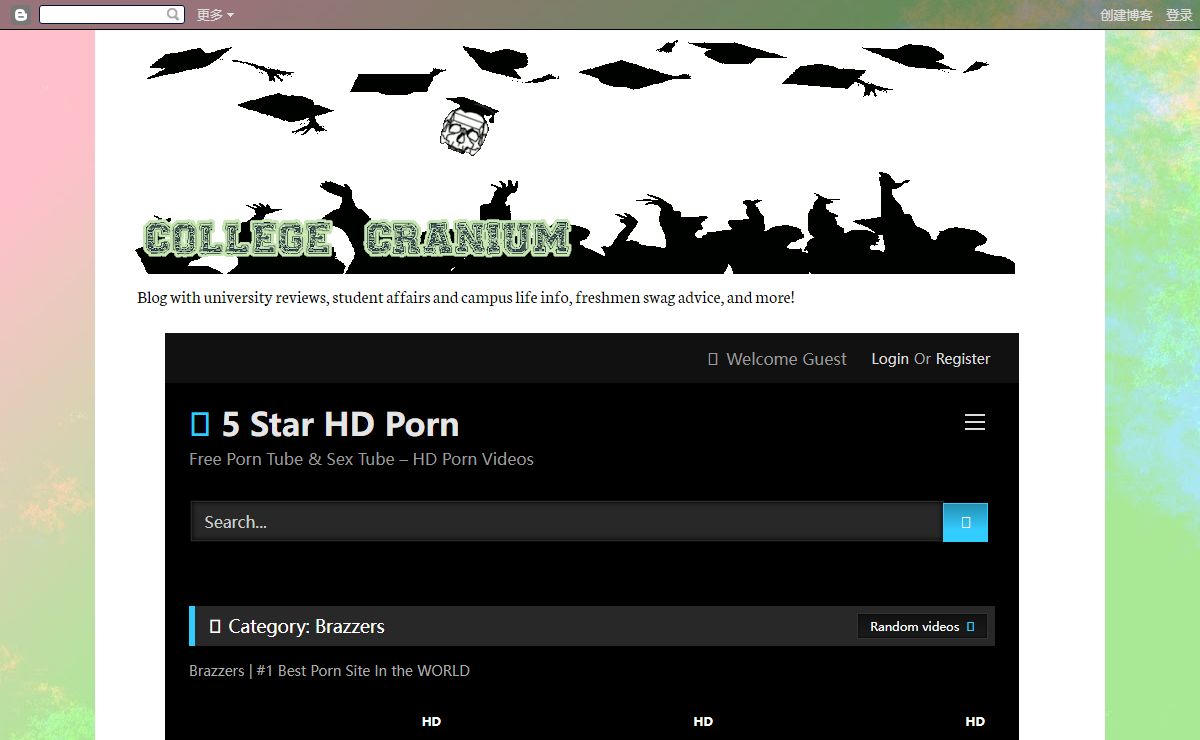Click the Random videos button
This screenshot has height=740, width=1200.
coord(922,627)
